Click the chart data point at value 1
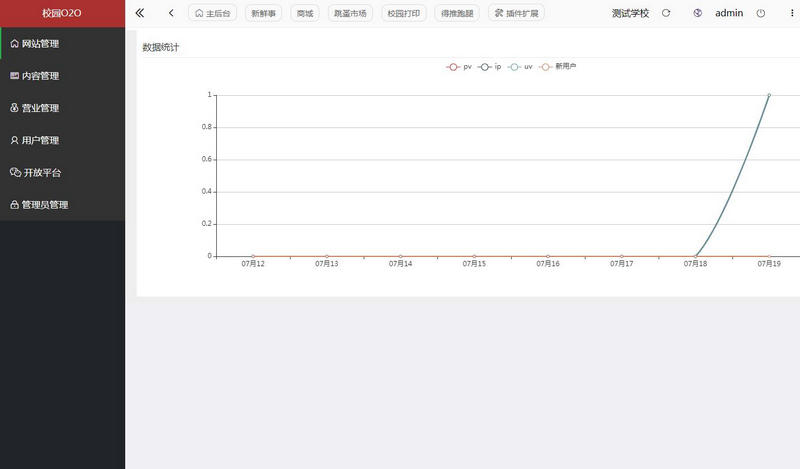This screenshot has height=469, width=800. (x=769, y=95)
